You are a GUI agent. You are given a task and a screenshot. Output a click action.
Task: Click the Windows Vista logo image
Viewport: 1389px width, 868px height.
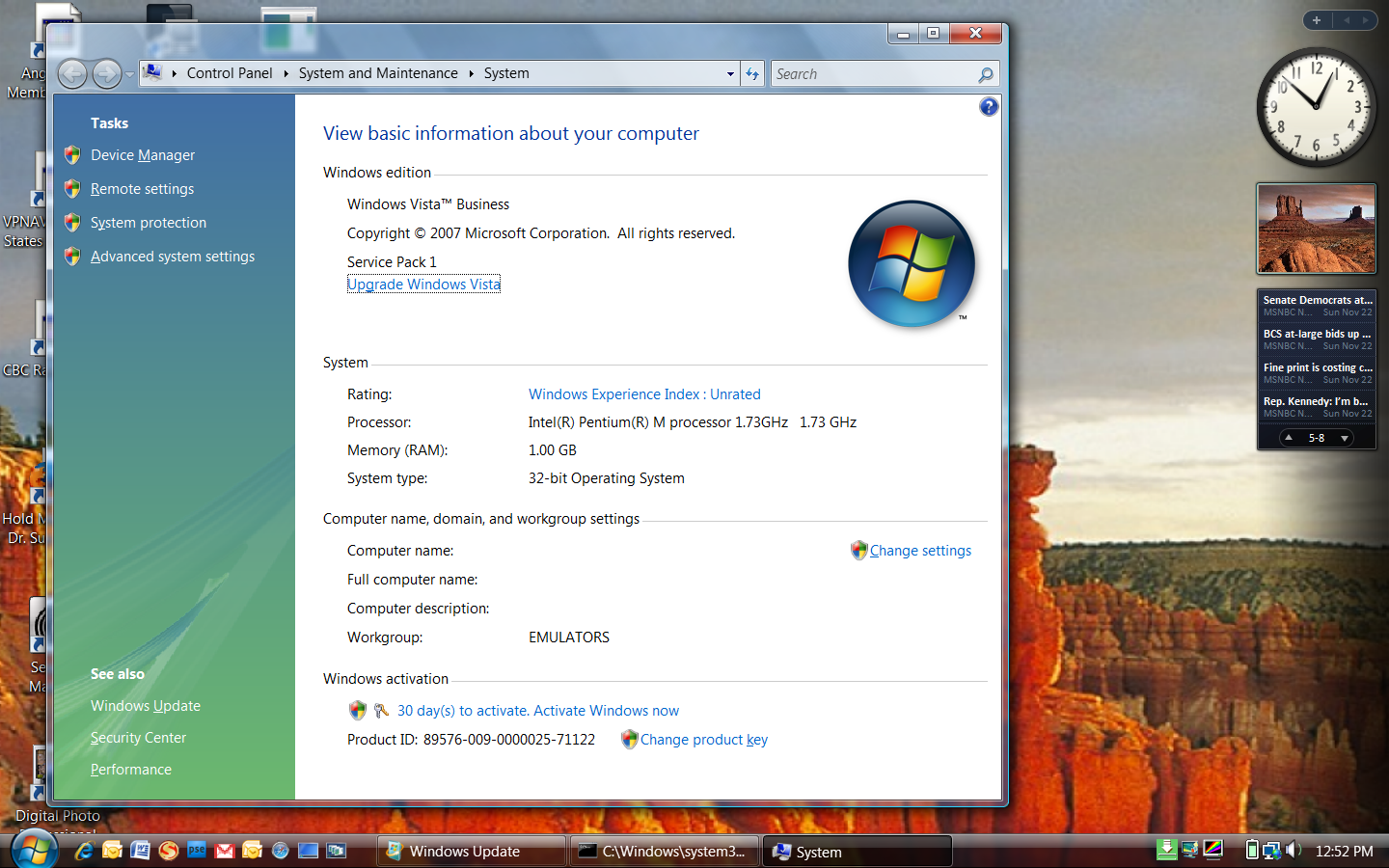(x=912, y=263)
